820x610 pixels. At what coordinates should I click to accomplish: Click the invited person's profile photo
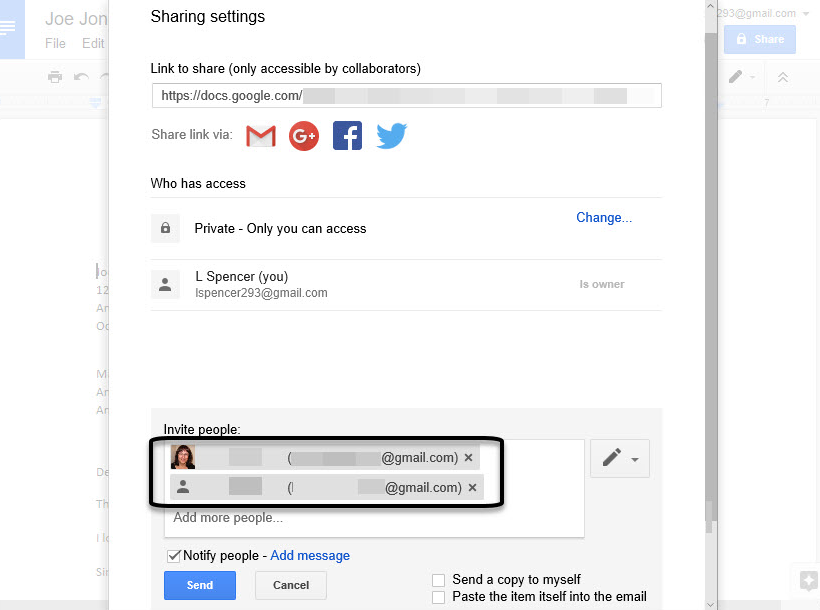point(183,457)
